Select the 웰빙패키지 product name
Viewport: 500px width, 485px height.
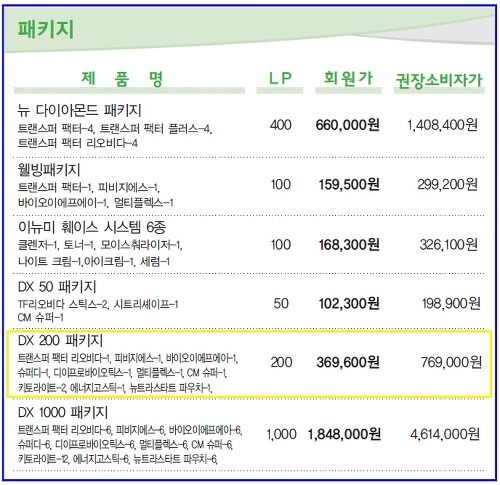pos(49,170)
